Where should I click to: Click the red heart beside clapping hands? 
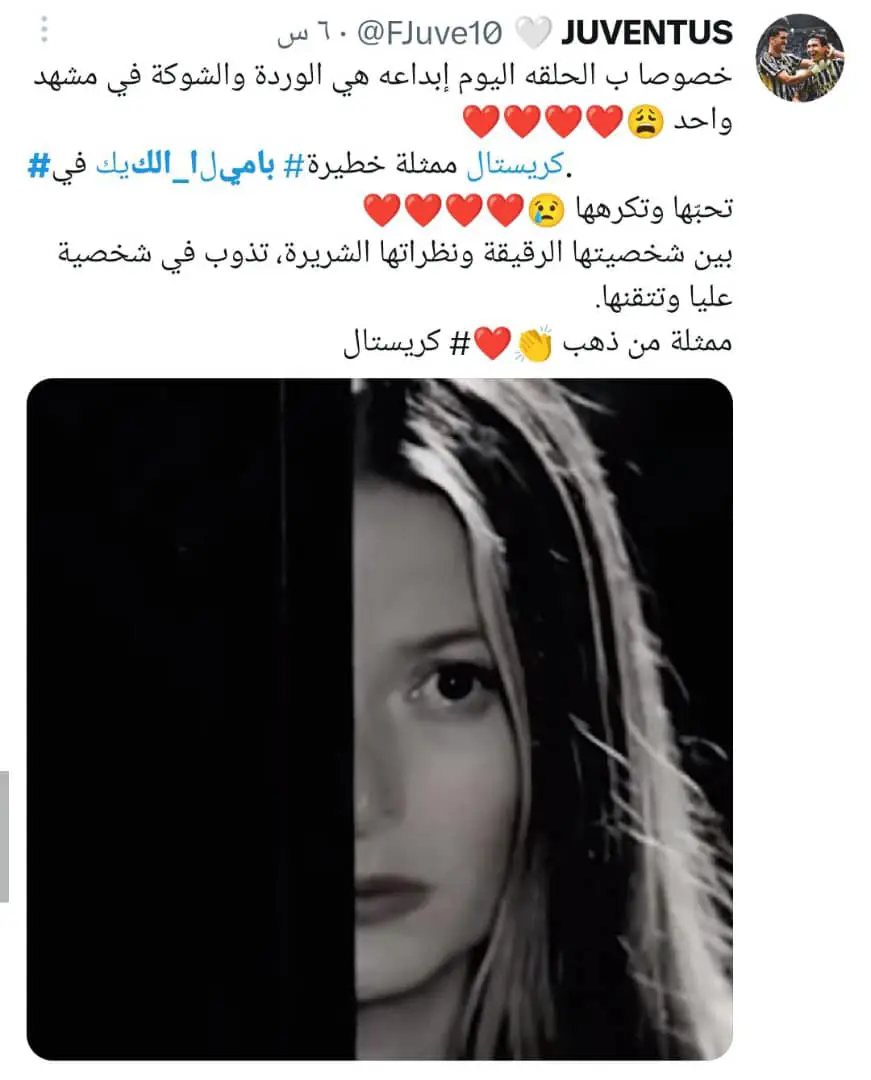(x=492, y=343)
